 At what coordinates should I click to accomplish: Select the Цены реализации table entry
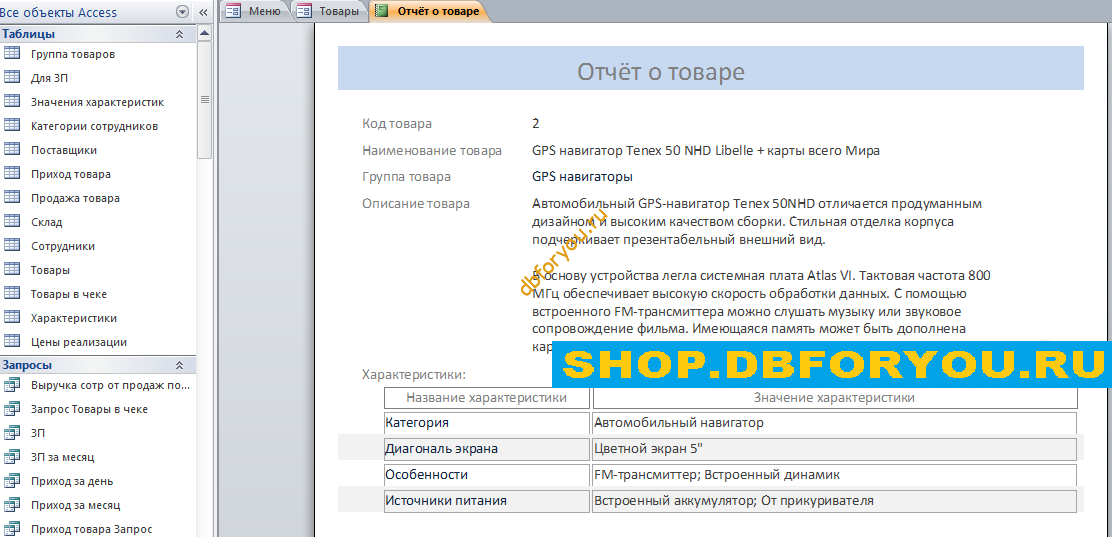79,342
